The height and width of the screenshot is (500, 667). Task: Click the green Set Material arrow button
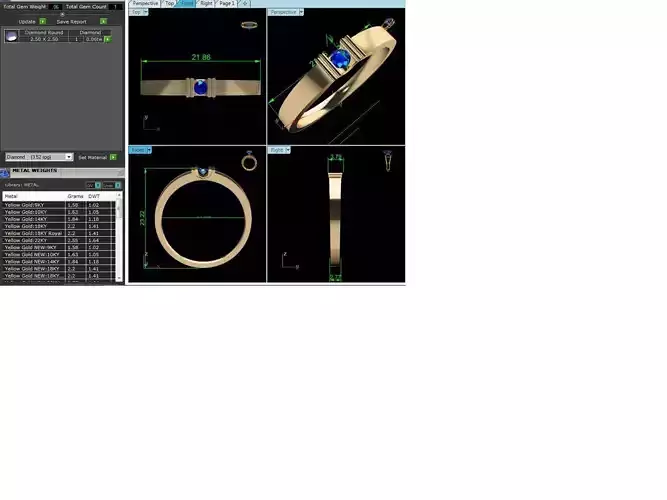tap(113, 157)
